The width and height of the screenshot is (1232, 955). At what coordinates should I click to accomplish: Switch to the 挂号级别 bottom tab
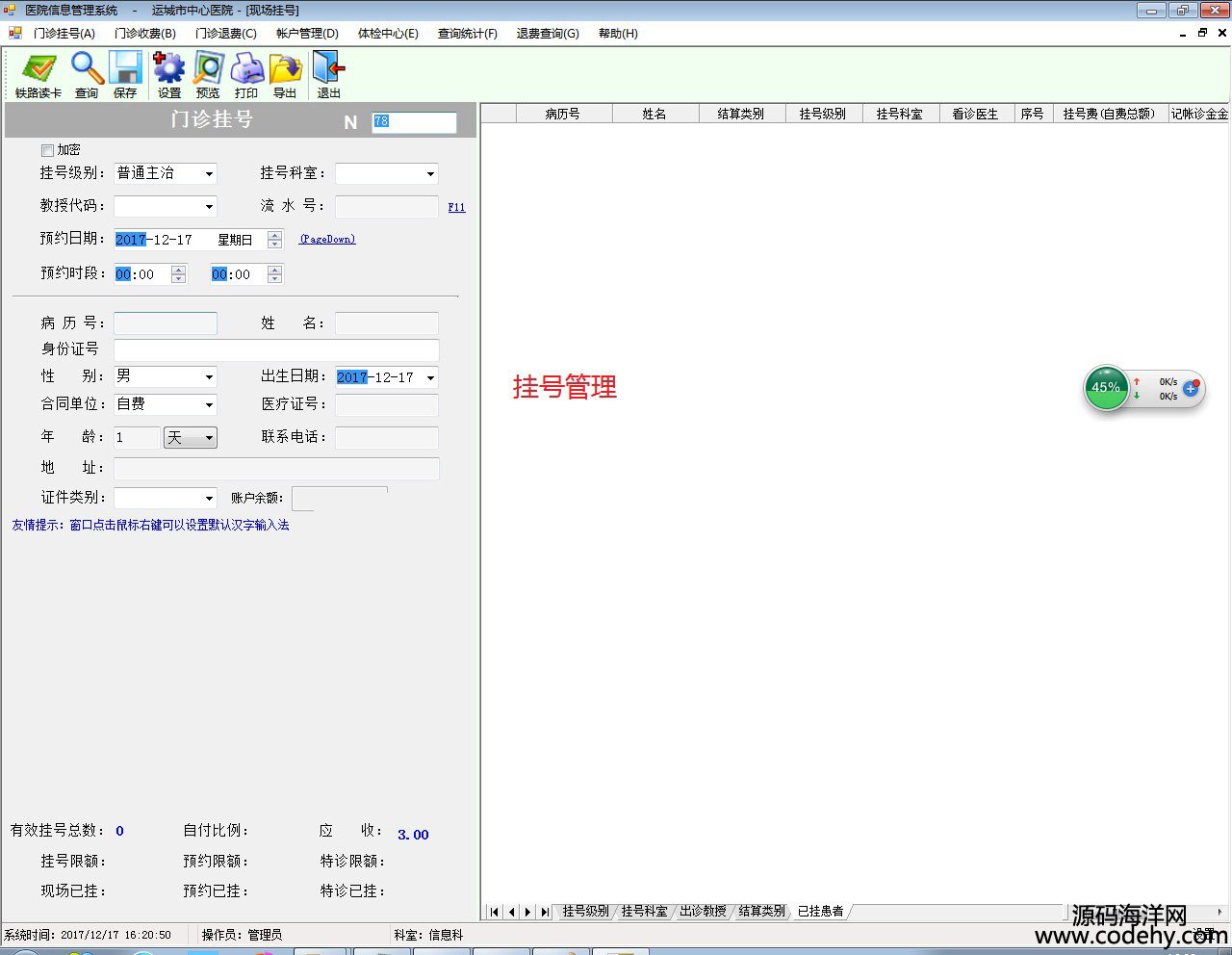coord(585,911)
